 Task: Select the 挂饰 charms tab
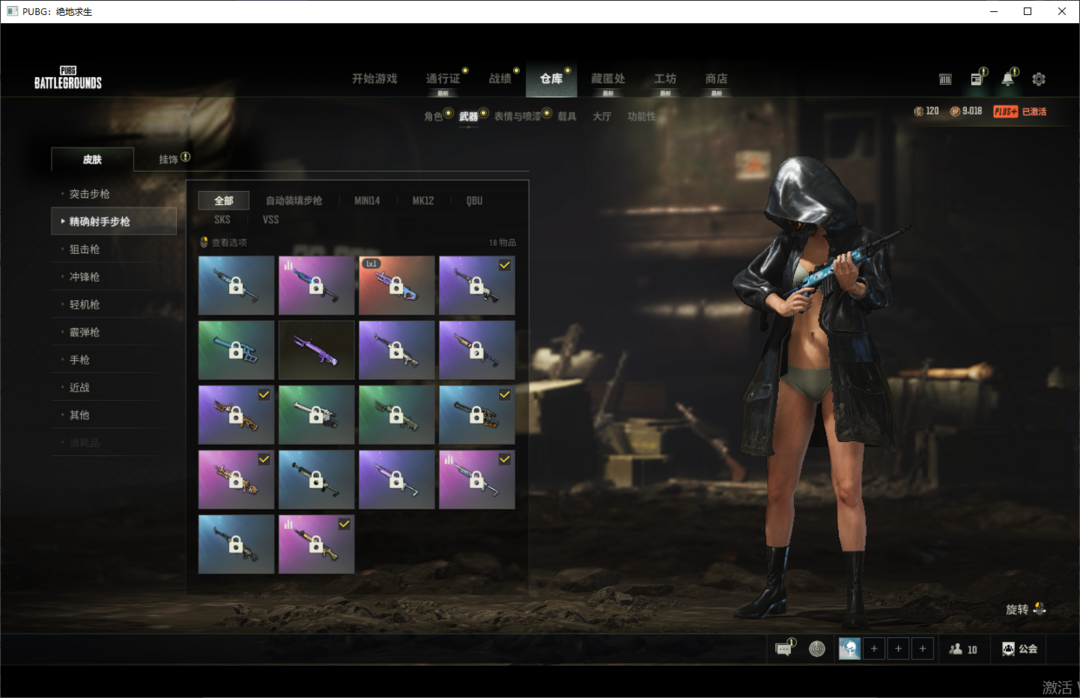(168, 159)
